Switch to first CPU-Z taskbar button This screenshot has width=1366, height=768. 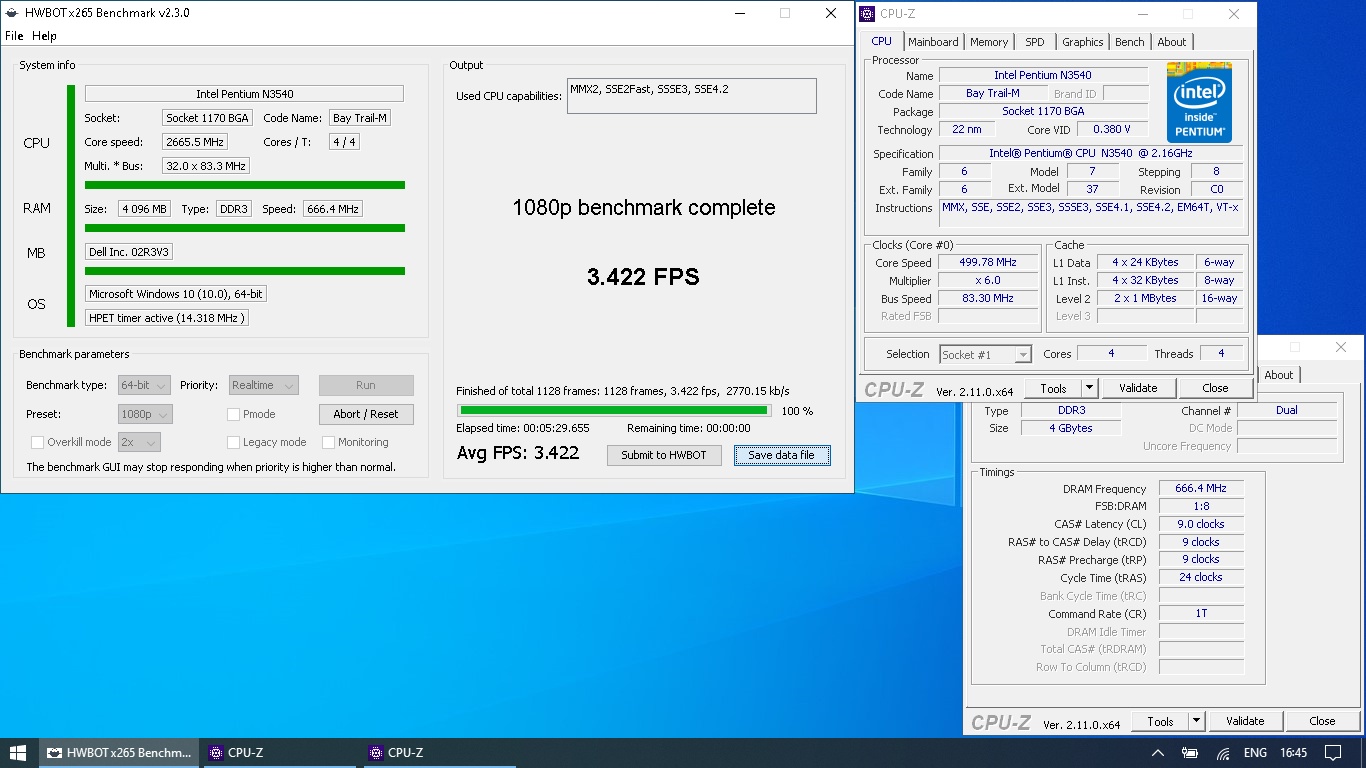pyautogui.click(x=281, y=753)
